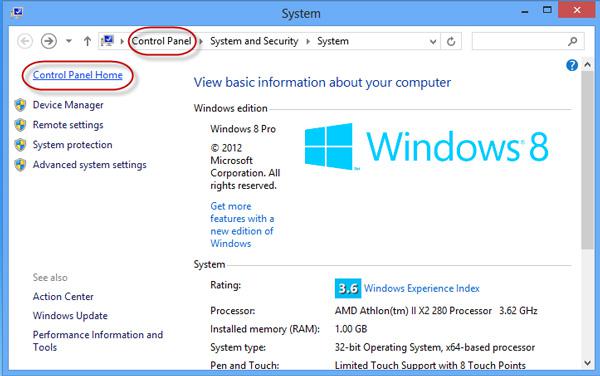Click the AMD Athlon processor value
This screenshot has height=376, width=600.
(x=436, y=311)
